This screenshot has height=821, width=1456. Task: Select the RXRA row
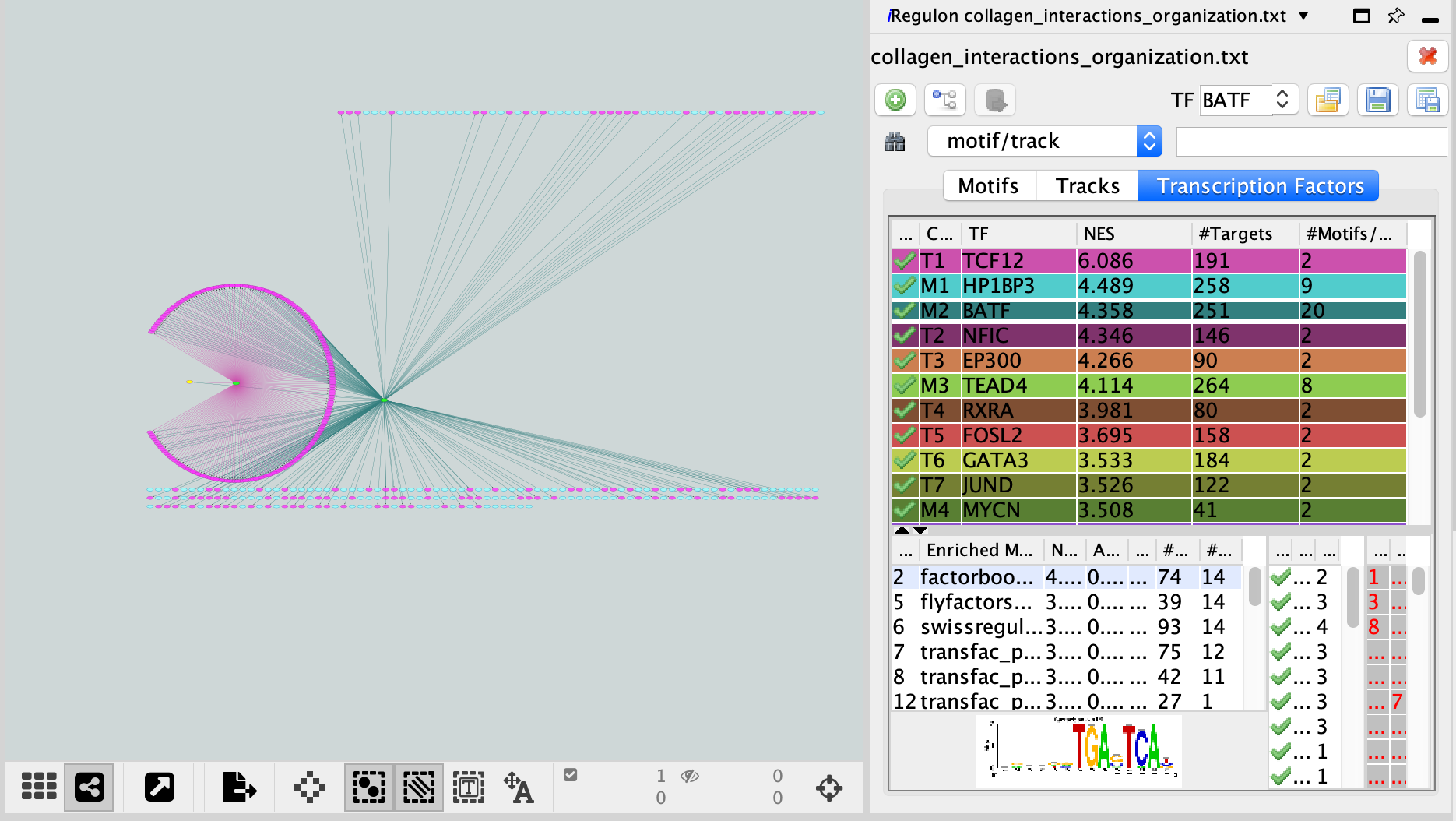1149,410
